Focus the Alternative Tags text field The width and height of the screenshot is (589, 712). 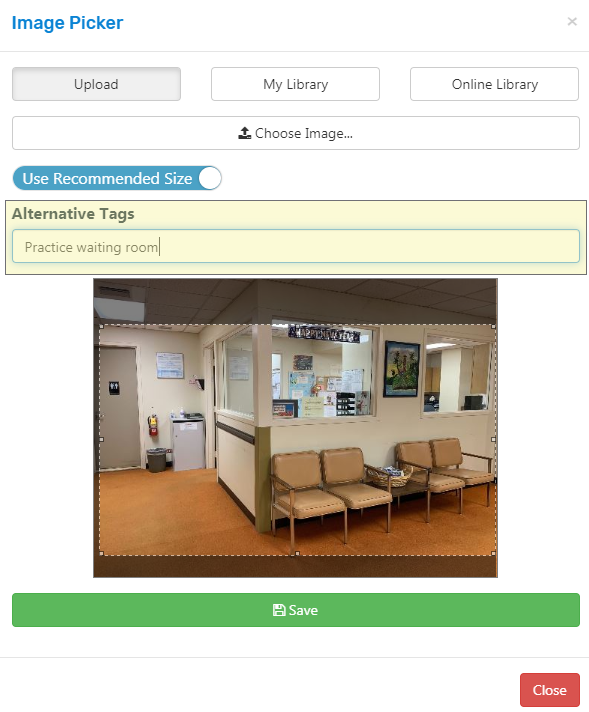pos(296,247)
